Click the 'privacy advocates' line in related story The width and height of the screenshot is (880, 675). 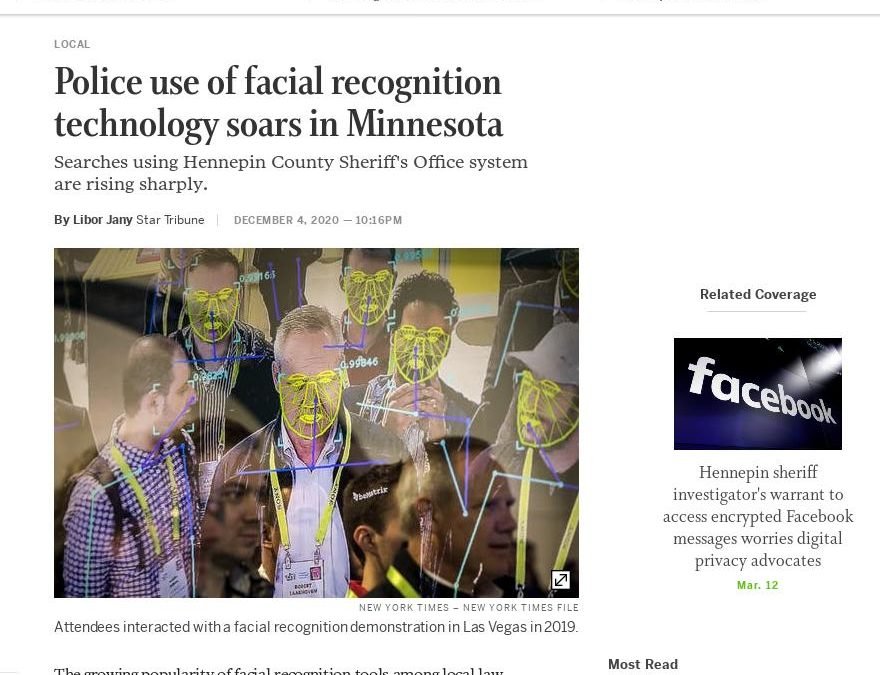(x=758, y=561)
